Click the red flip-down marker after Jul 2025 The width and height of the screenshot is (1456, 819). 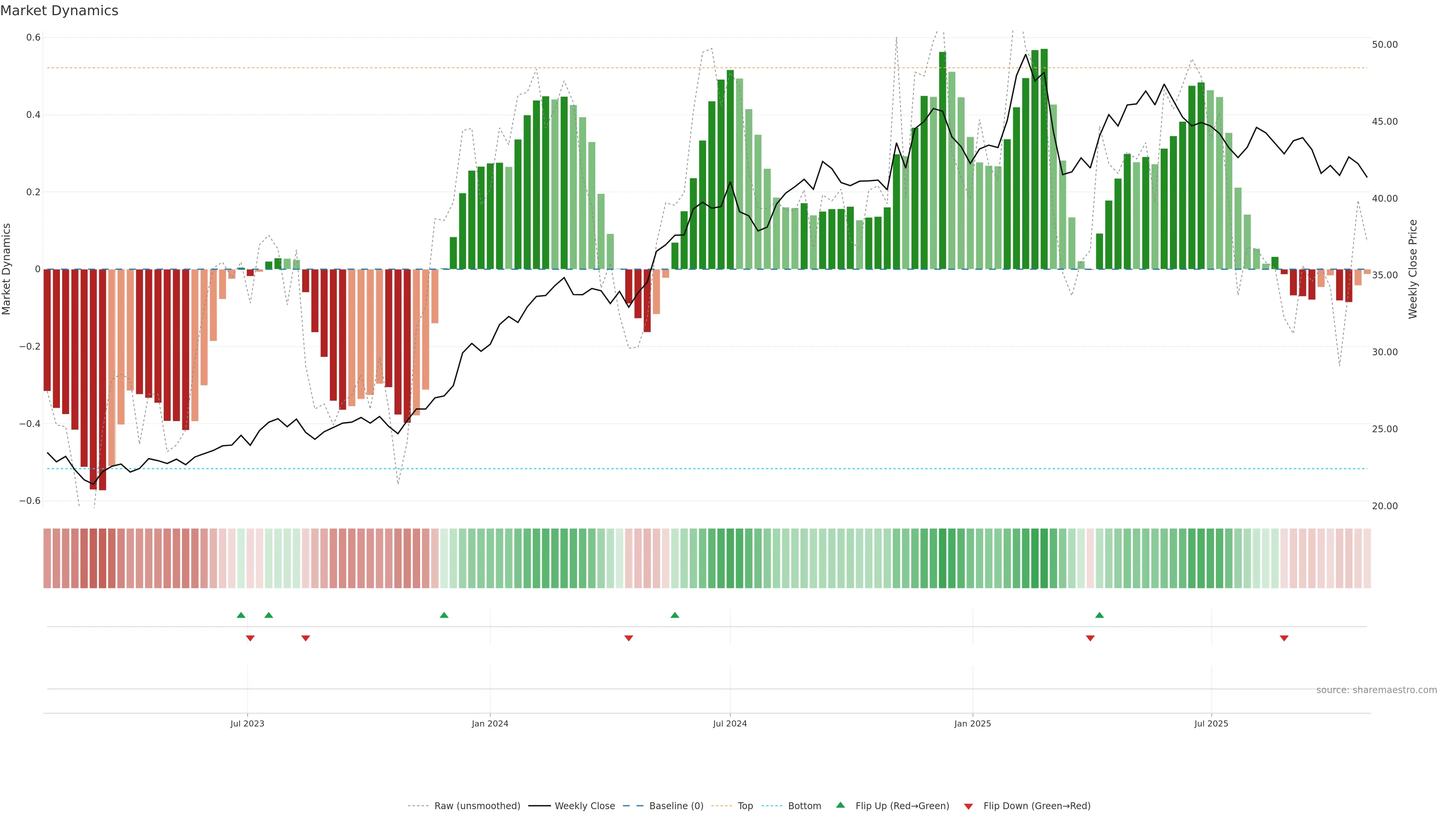[x=1283, y=638]
